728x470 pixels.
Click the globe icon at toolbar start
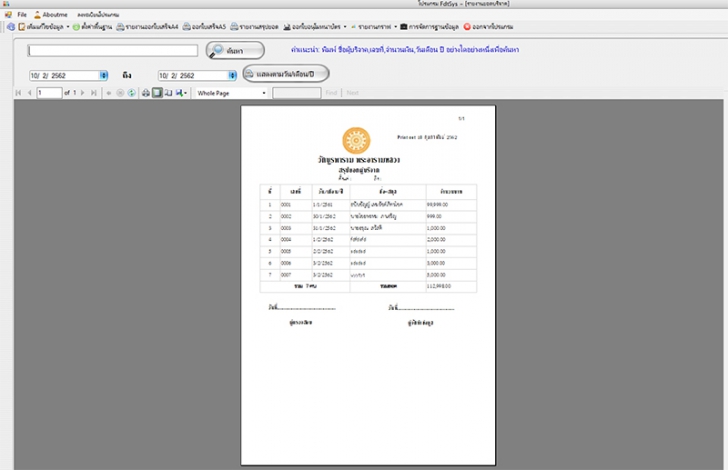(x=11, y=27)
